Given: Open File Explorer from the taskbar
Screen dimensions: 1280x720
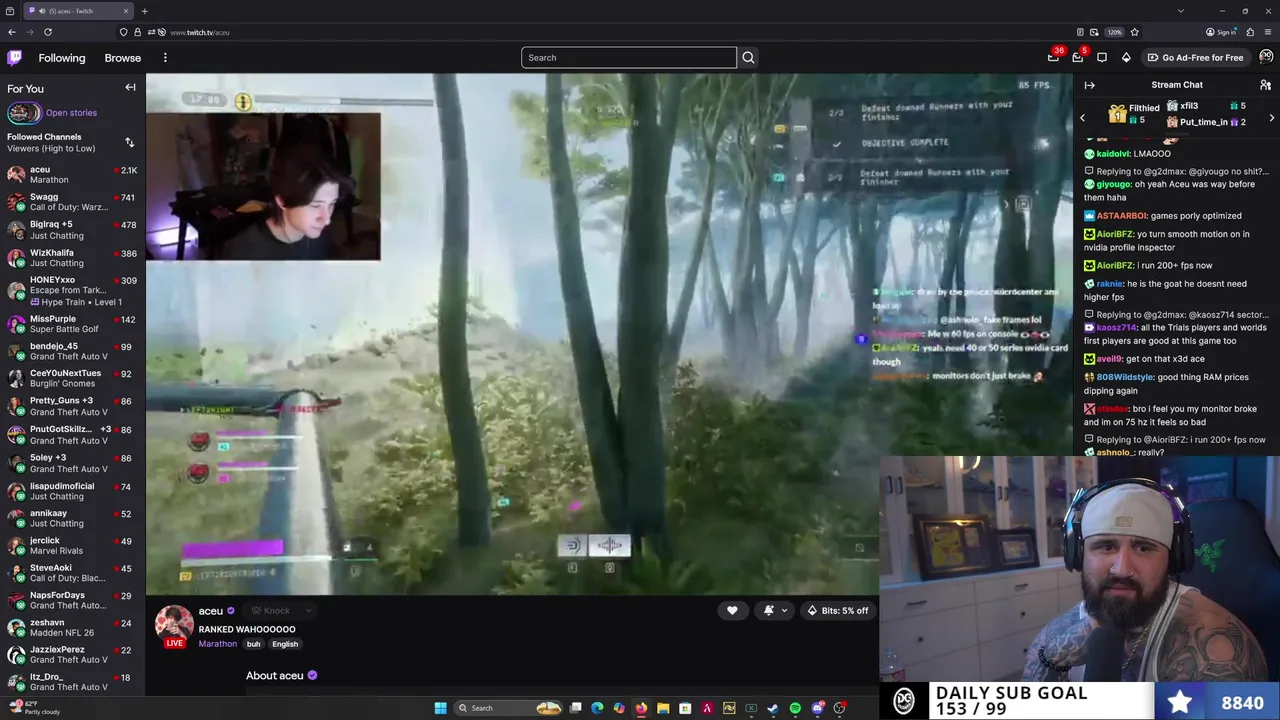Looking at the screenshot, I should pos(663,708).
